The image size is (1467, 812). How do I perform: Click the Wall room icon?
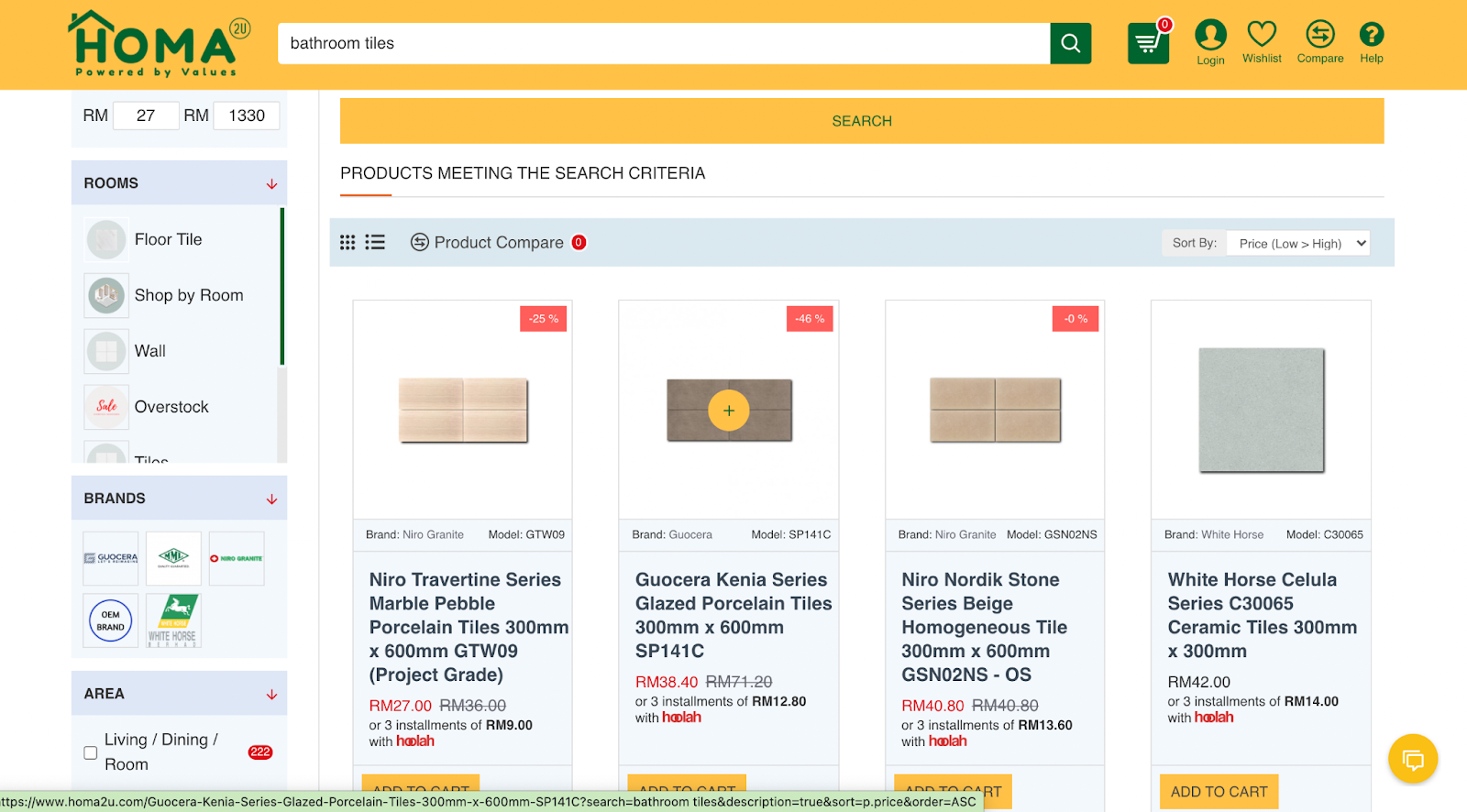(106, 351)
